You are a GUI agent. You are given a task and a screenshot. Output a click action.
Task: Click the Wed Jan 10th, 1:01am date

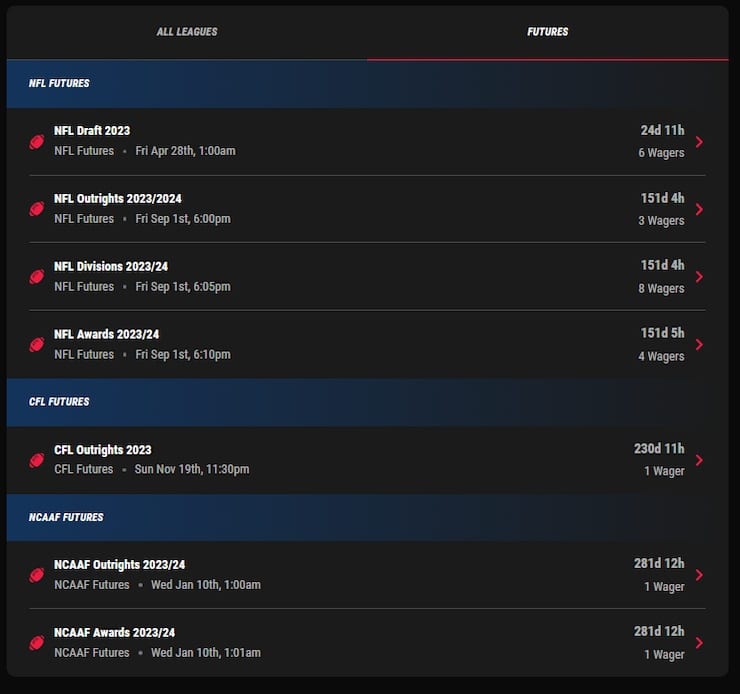pos(206,653)
